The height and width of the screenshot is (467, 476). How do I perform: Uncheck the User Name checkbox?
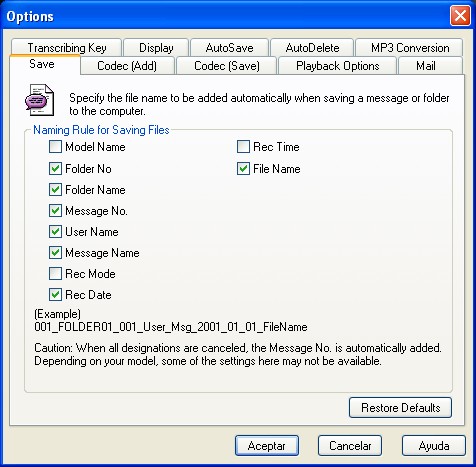pyautogui.click(x=55, y=232)
